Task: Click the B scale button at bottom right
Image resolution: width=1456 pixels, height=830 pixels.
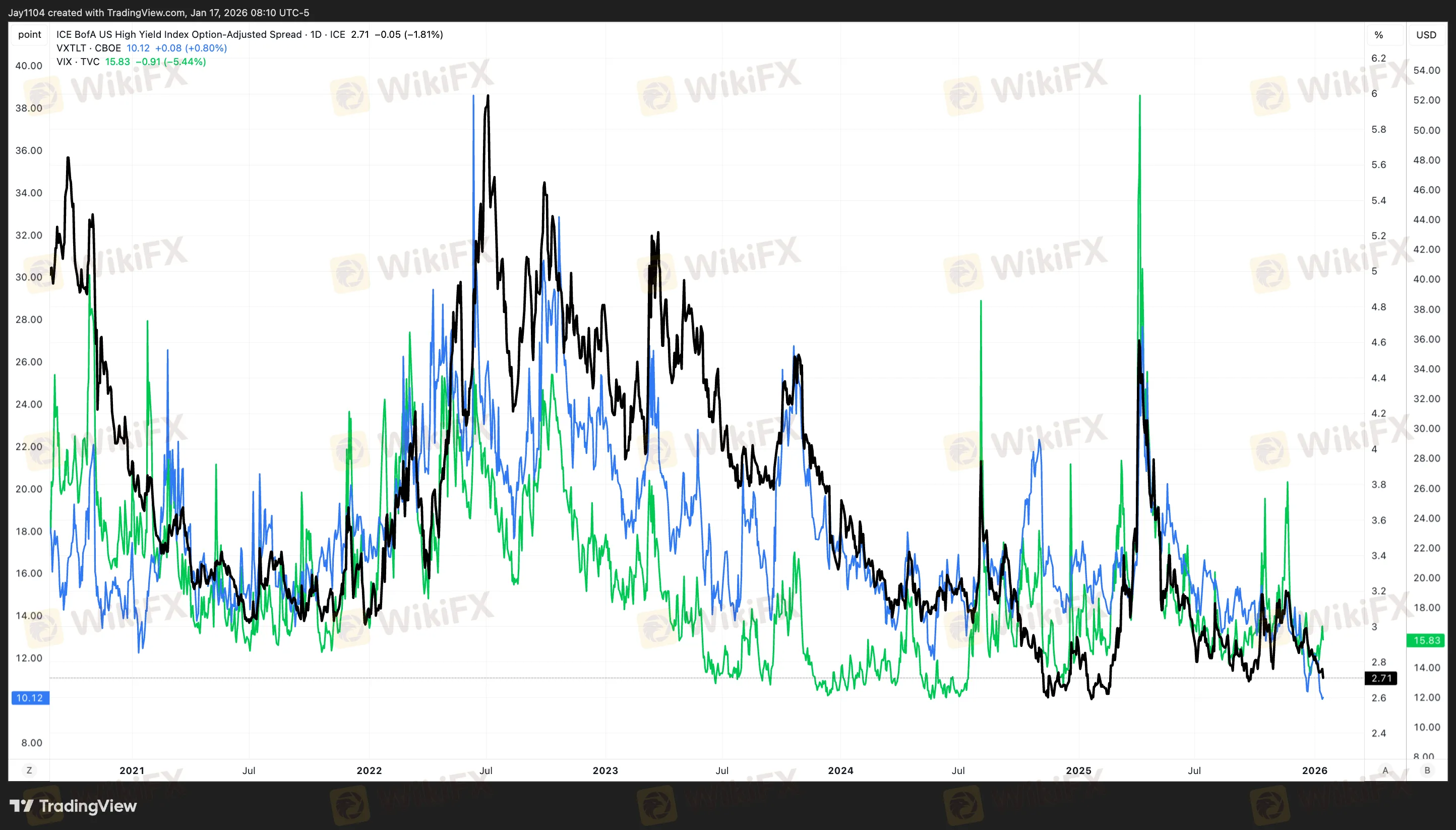Action: [1427, 770]
